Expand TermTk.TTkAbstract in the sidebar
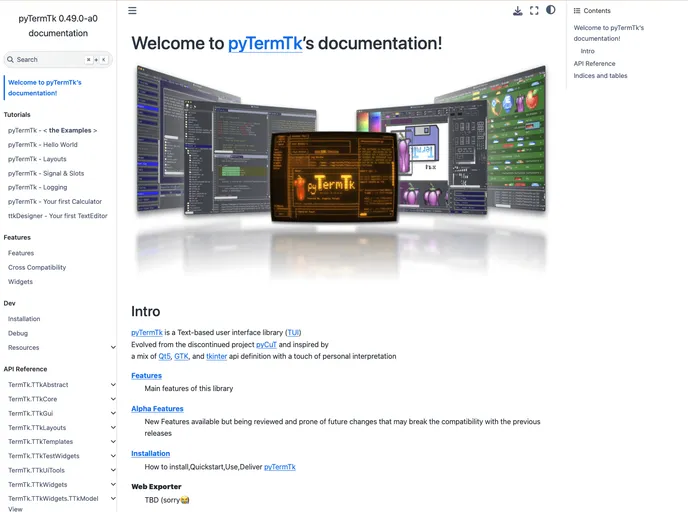688x512 pixels. pos(113,385)
